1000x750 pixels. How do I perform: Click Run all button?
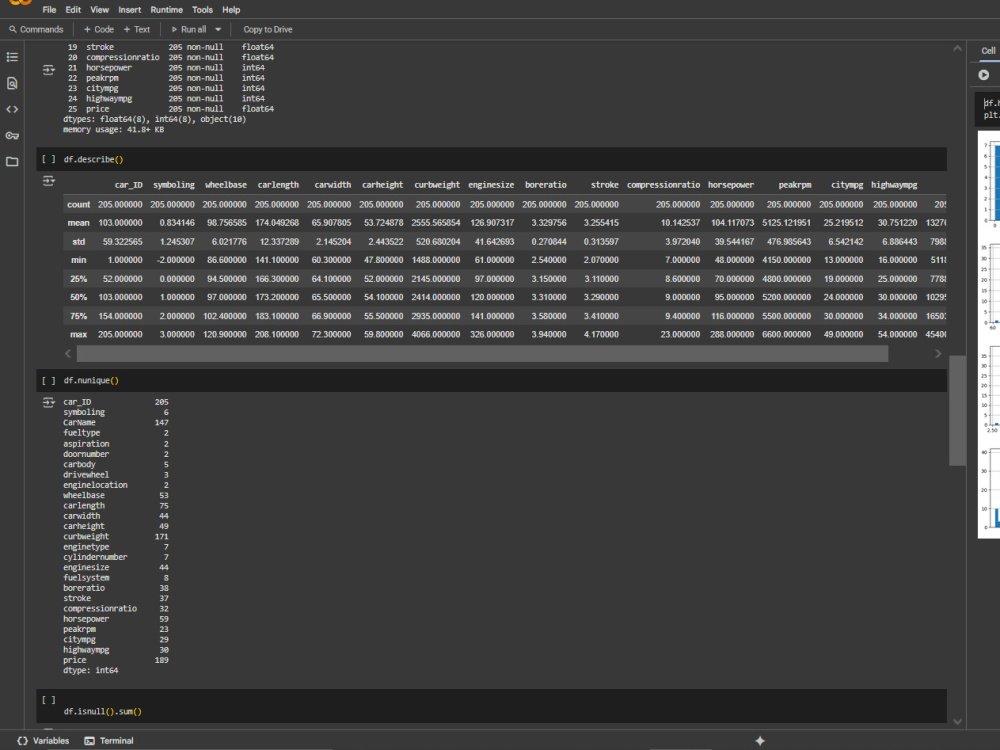tap(189, 29)
